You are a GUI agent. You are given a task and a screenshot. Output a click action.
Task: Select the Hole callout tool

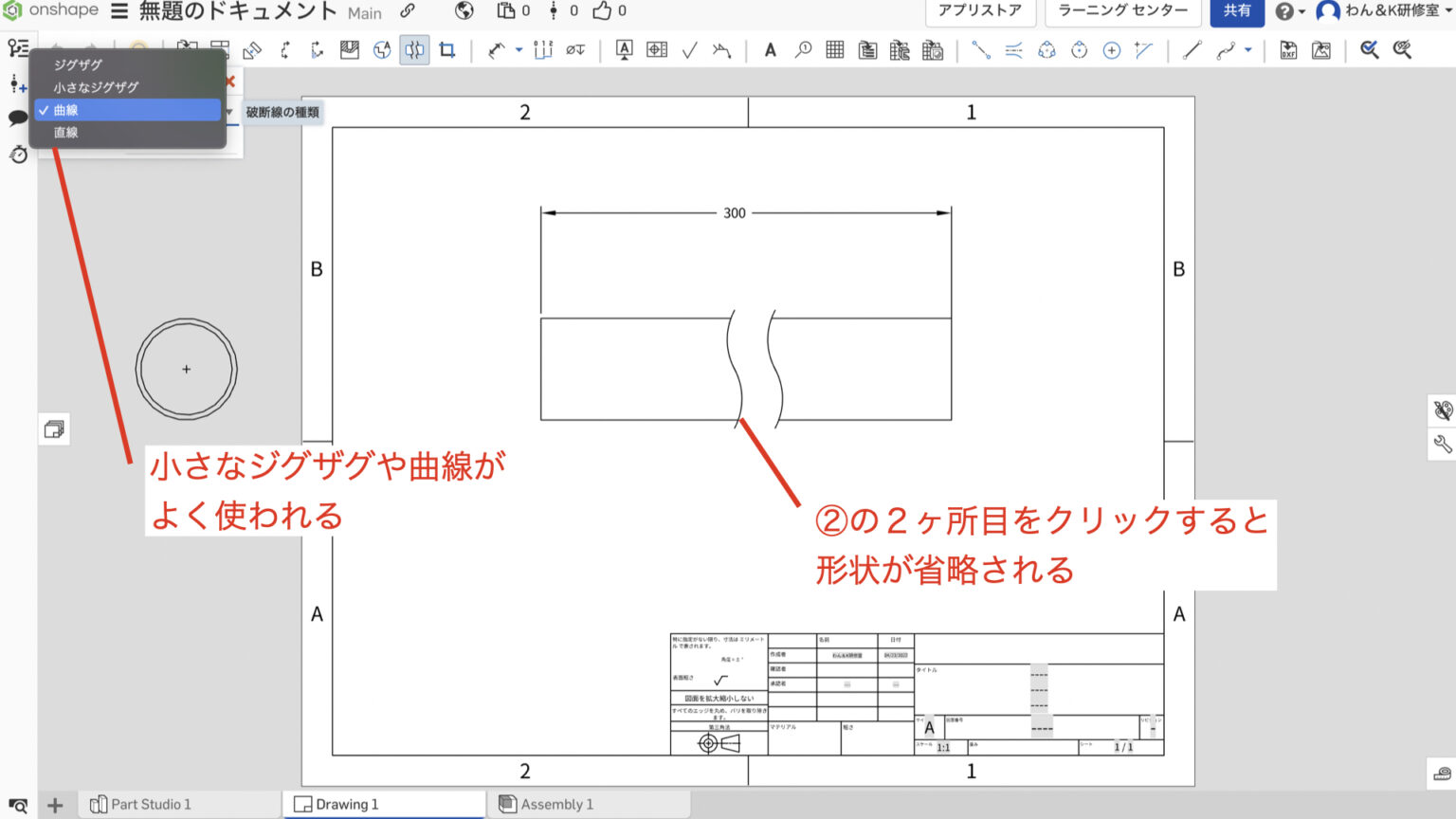[x=575, y=50]
